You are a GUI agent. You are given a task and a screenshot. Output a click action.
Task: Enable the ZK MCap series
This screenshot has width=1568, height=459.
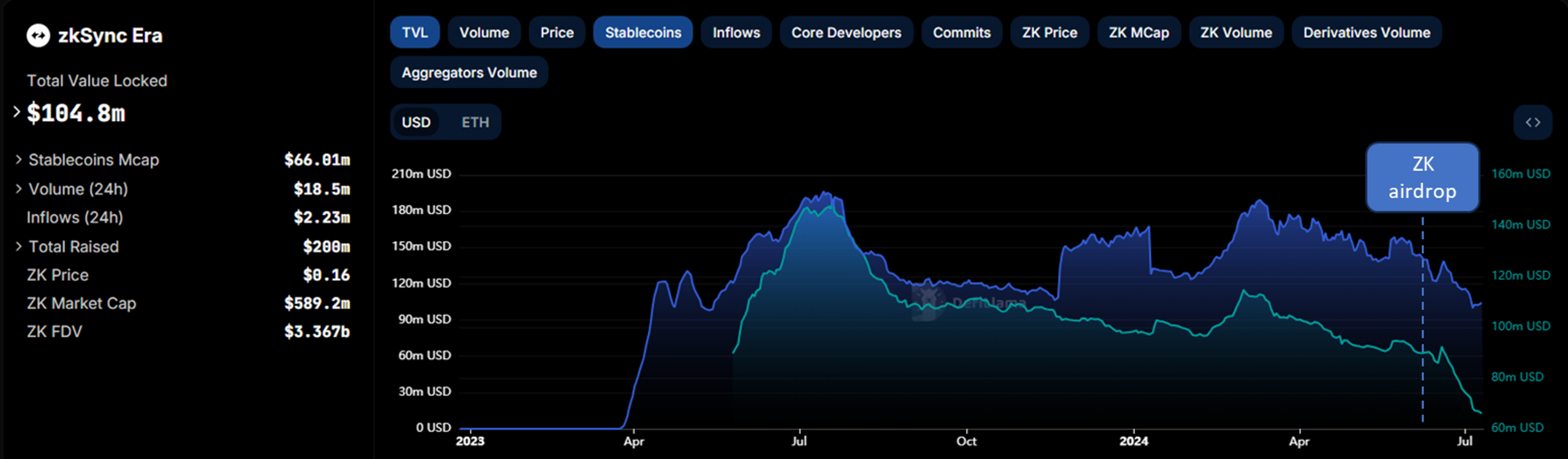click(1139, 32)
